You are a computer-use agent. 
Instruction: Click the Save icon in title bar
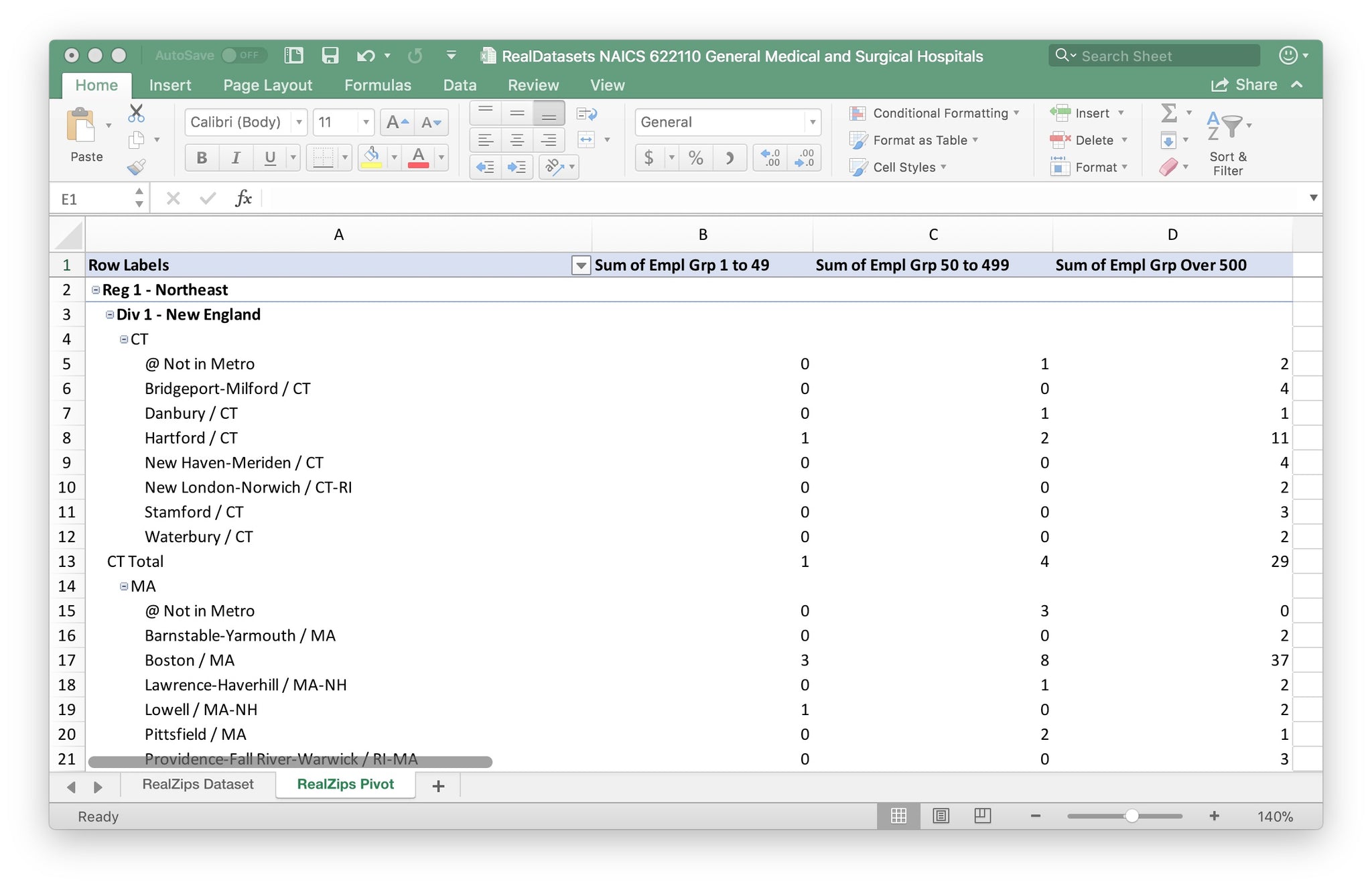tap(330, 56)
